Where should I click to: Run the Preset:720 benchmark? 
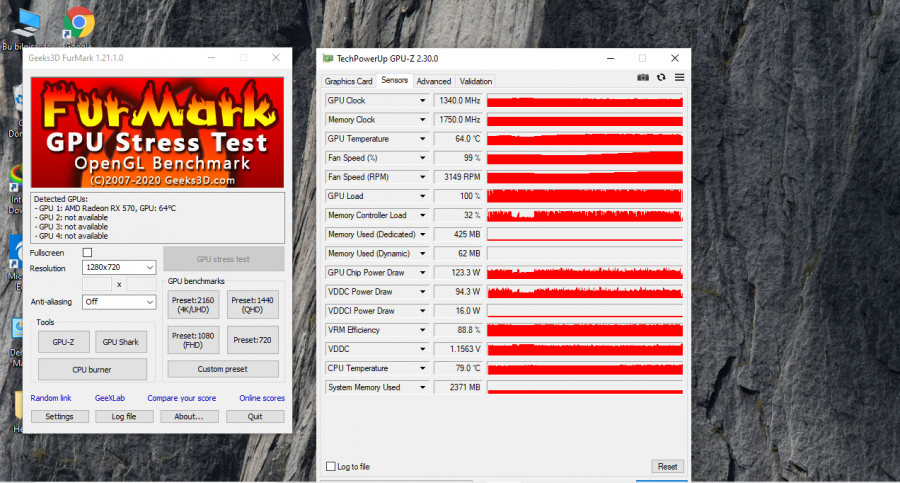tap(253, 340)
